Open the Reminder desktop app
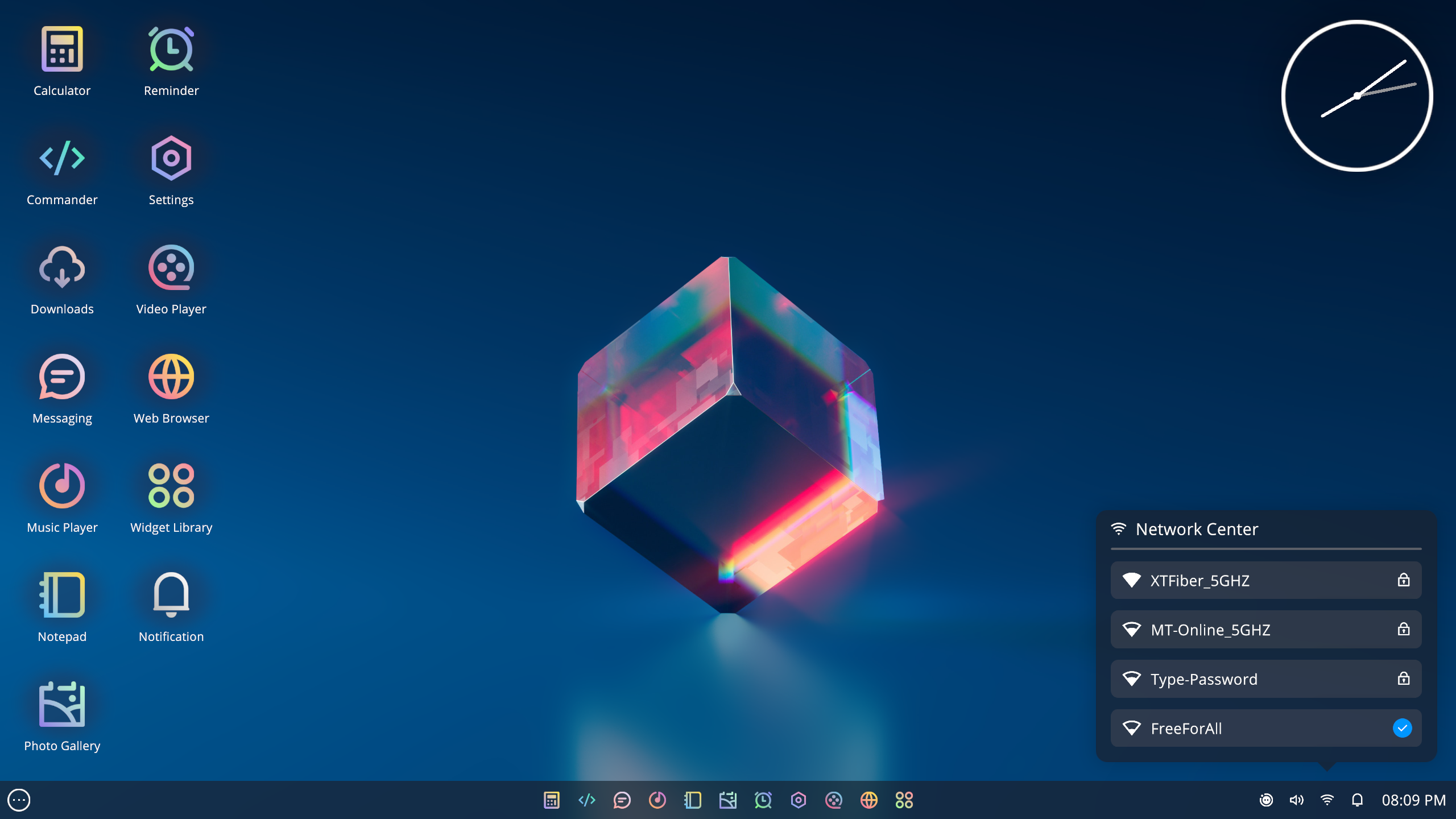 (171, 50)
